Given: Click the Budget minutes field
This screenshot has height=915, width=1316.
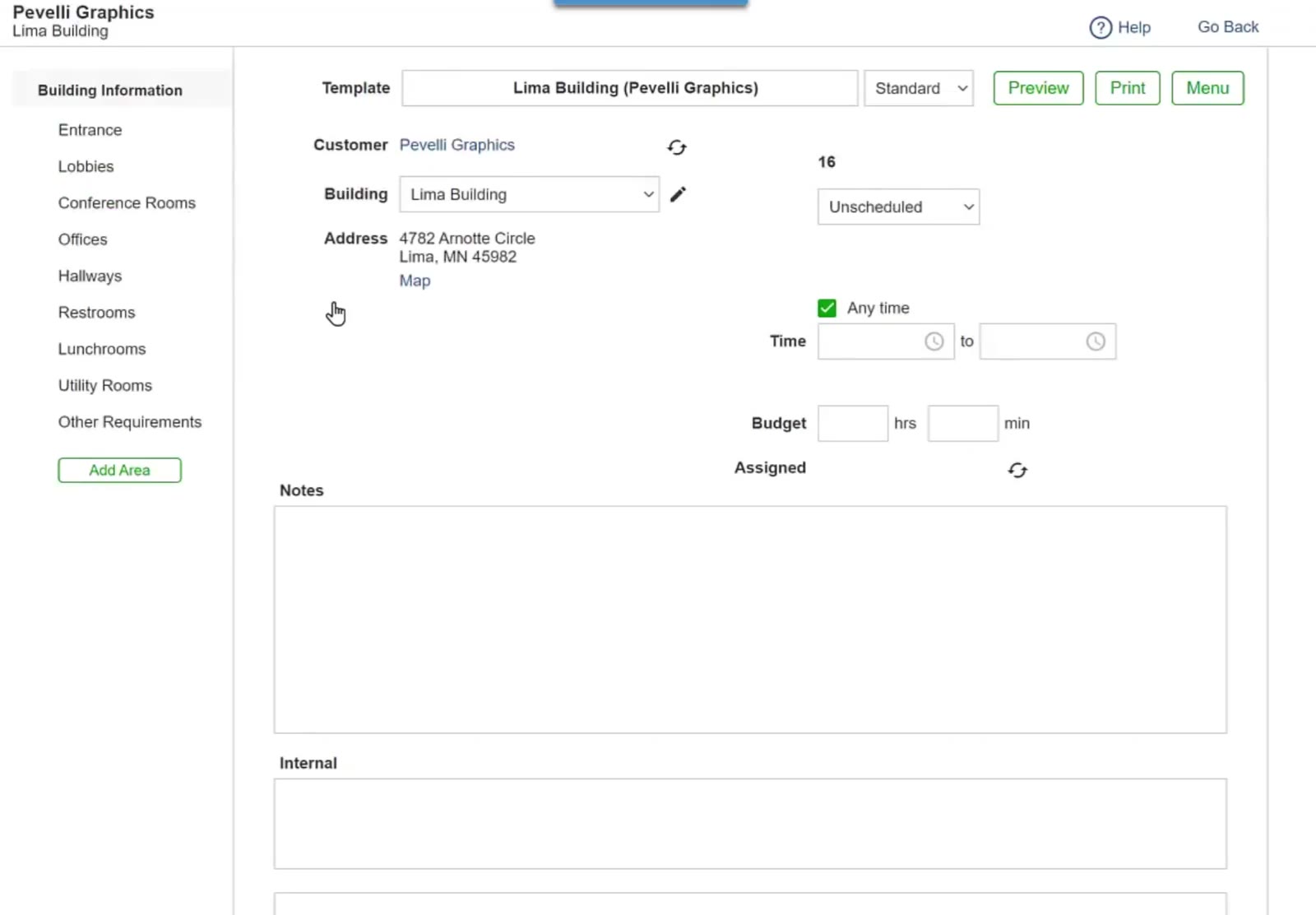Looking at the screenshot, I should tap(963, 423).
